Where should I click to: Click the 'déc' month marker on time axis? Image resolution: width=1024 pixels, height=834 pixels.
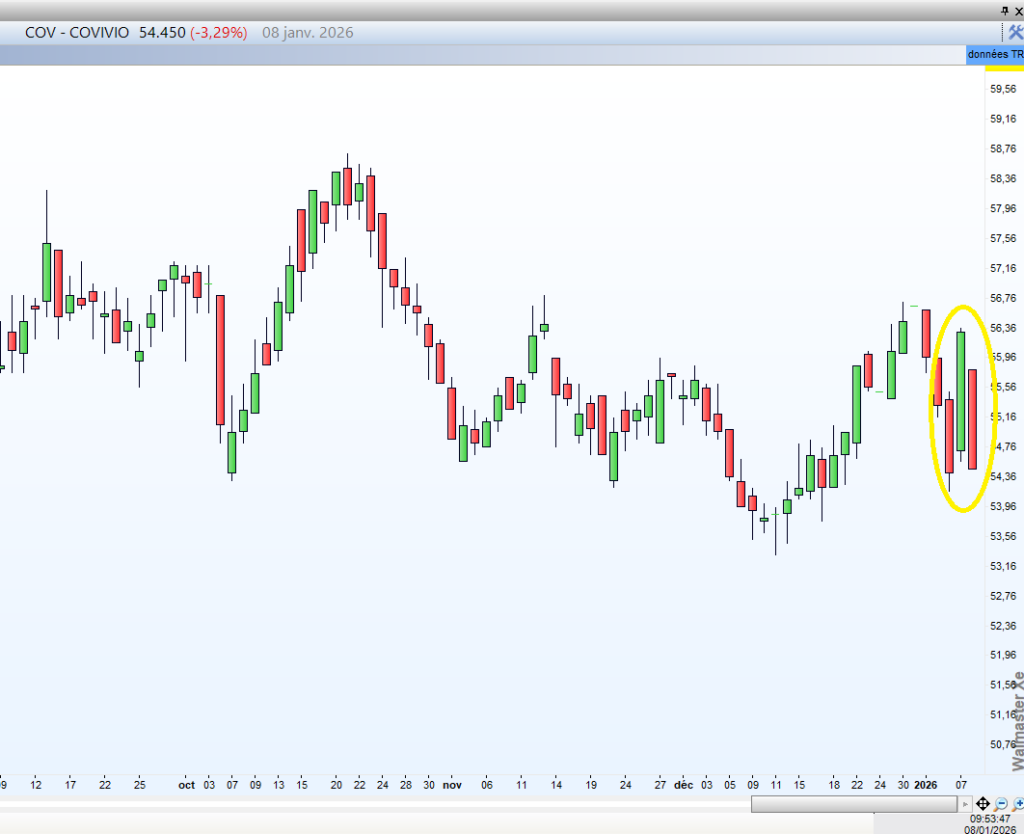tap(683, 785)
